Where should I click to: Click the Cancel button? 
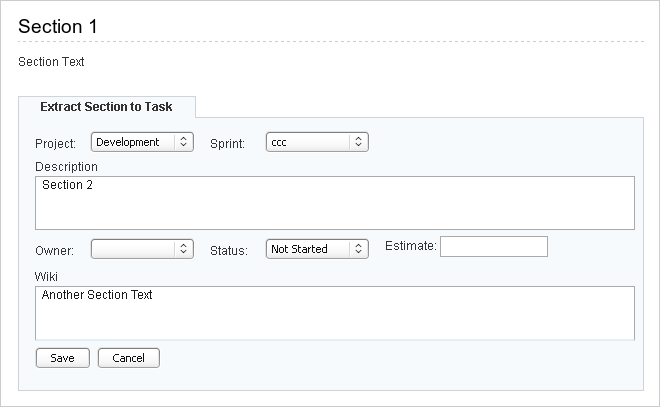[x=129, y=358]
